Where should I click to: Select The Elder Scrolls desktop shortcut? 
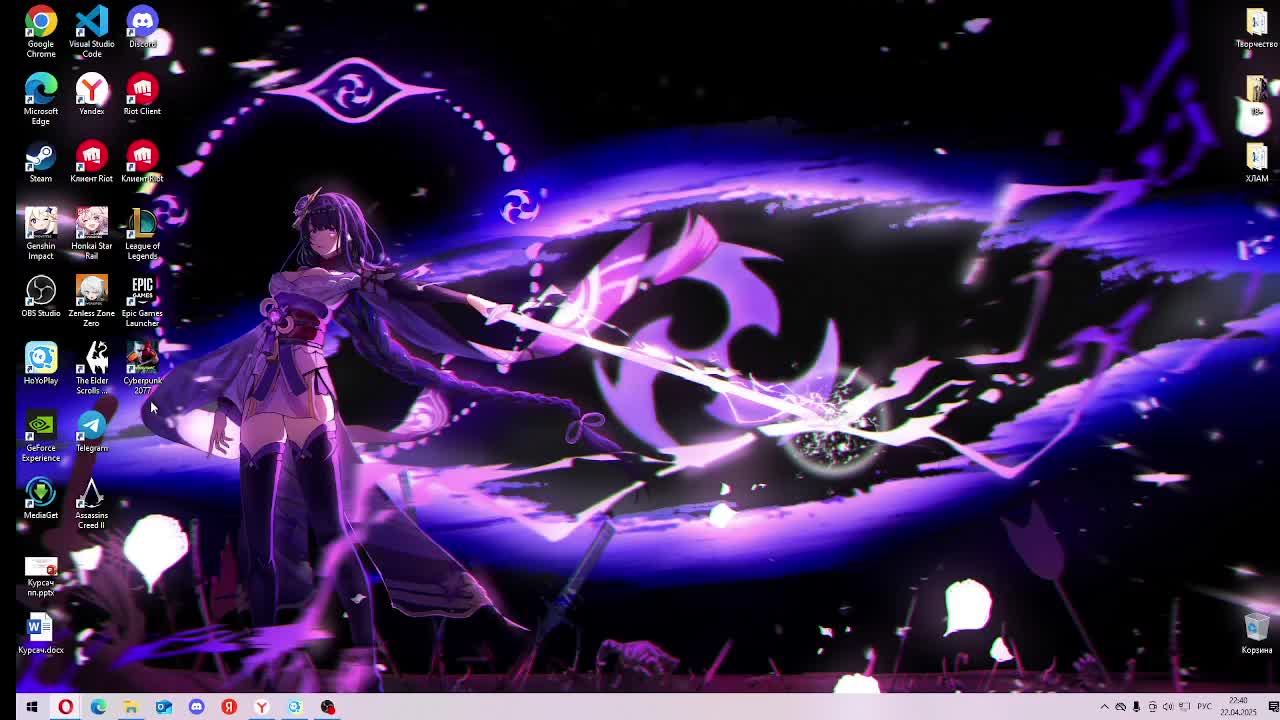pos(91,367)
